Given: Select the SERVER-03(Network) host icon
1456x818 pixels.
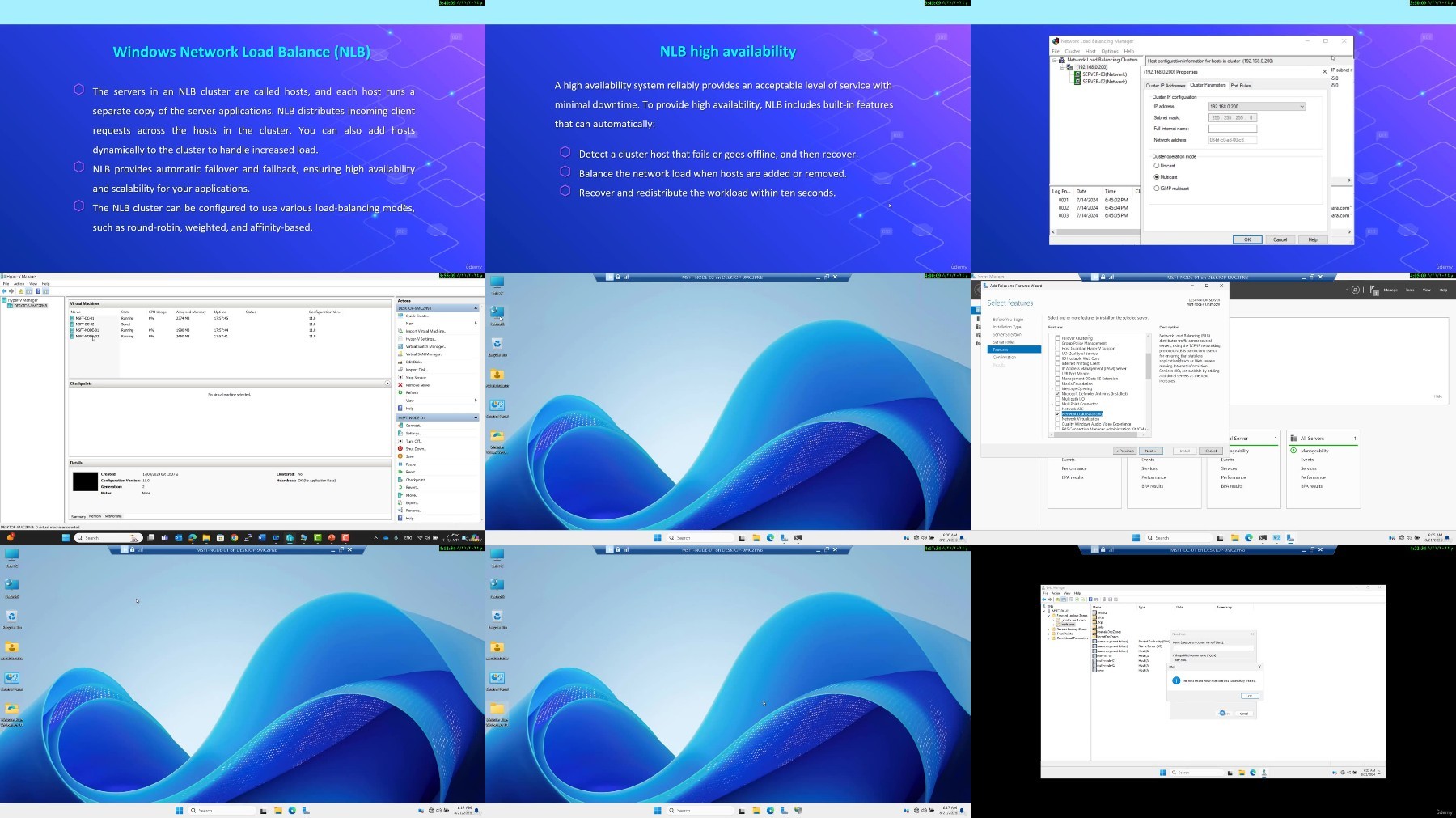Looking at the screenshot, I should (1077, 74).
